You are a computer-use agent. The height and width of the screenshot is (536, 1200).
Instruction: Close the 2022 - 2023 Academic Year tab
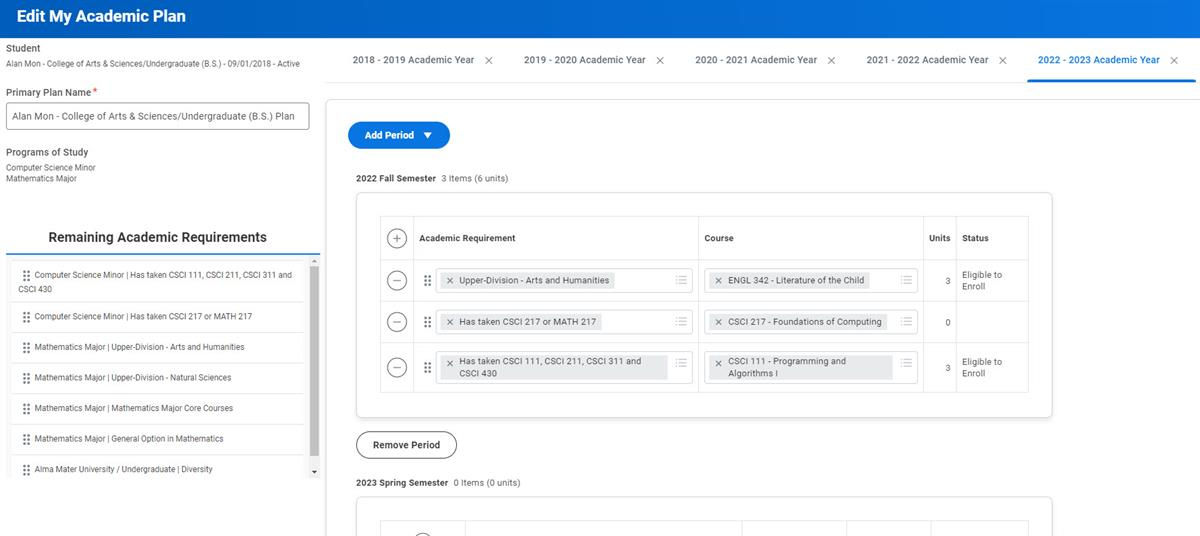coord(1174,61)
